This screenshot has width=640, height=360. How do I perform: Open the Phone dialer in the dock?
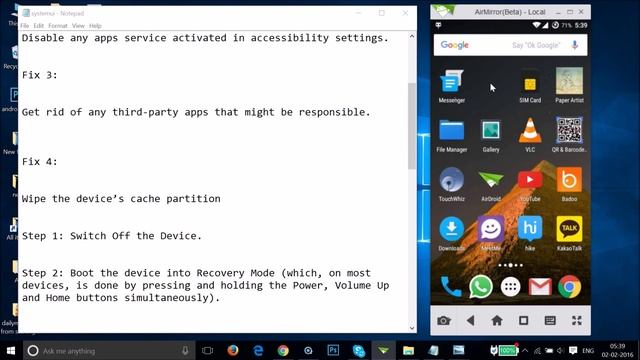tap(451, 287)
